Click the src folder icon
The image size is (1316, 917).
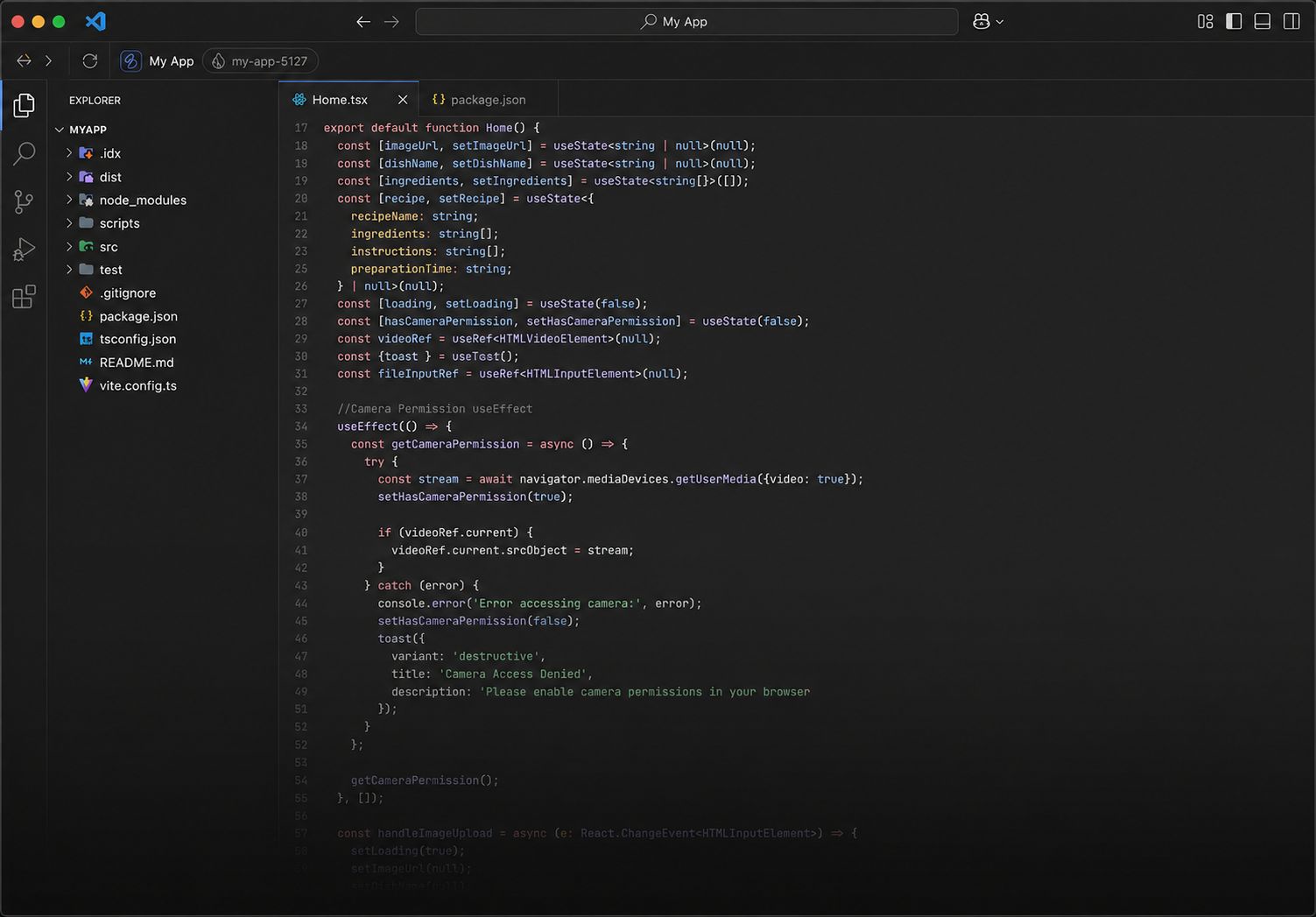point(86,247)
